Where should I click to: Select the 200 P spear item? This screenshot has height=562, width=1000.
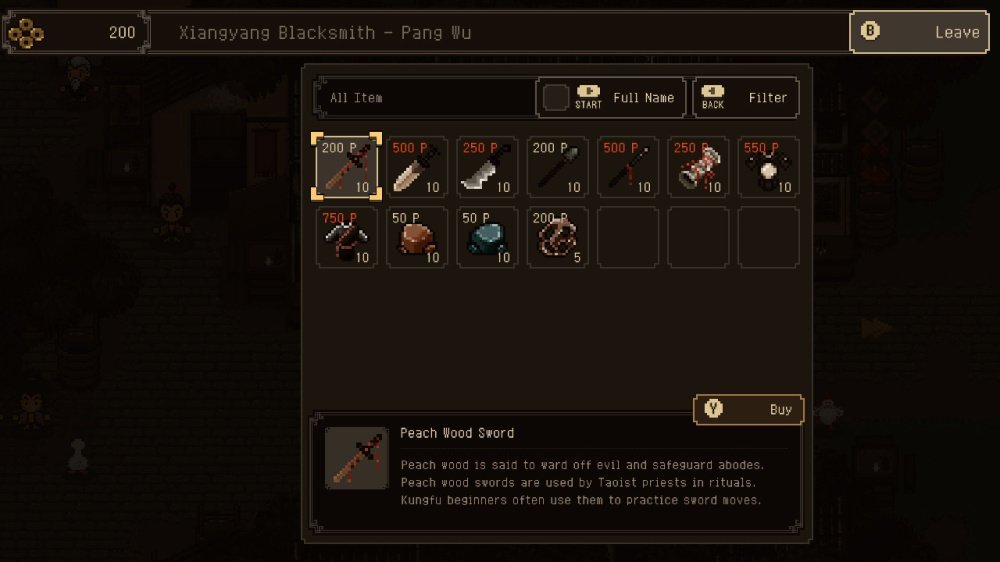[x=557, y=167]
